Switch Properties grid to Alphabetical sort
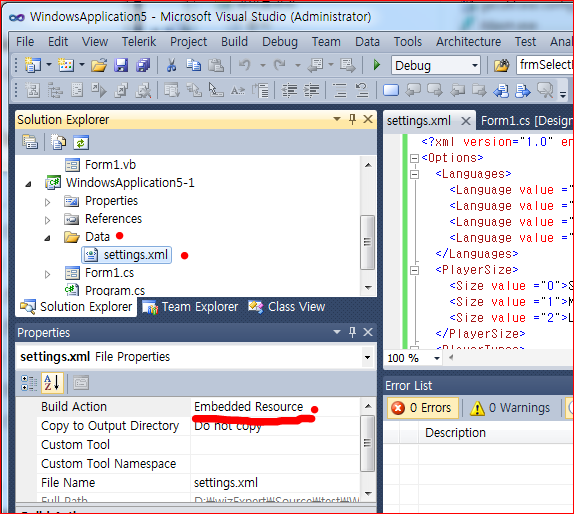The image size is (574, 514). coord(52,383)
